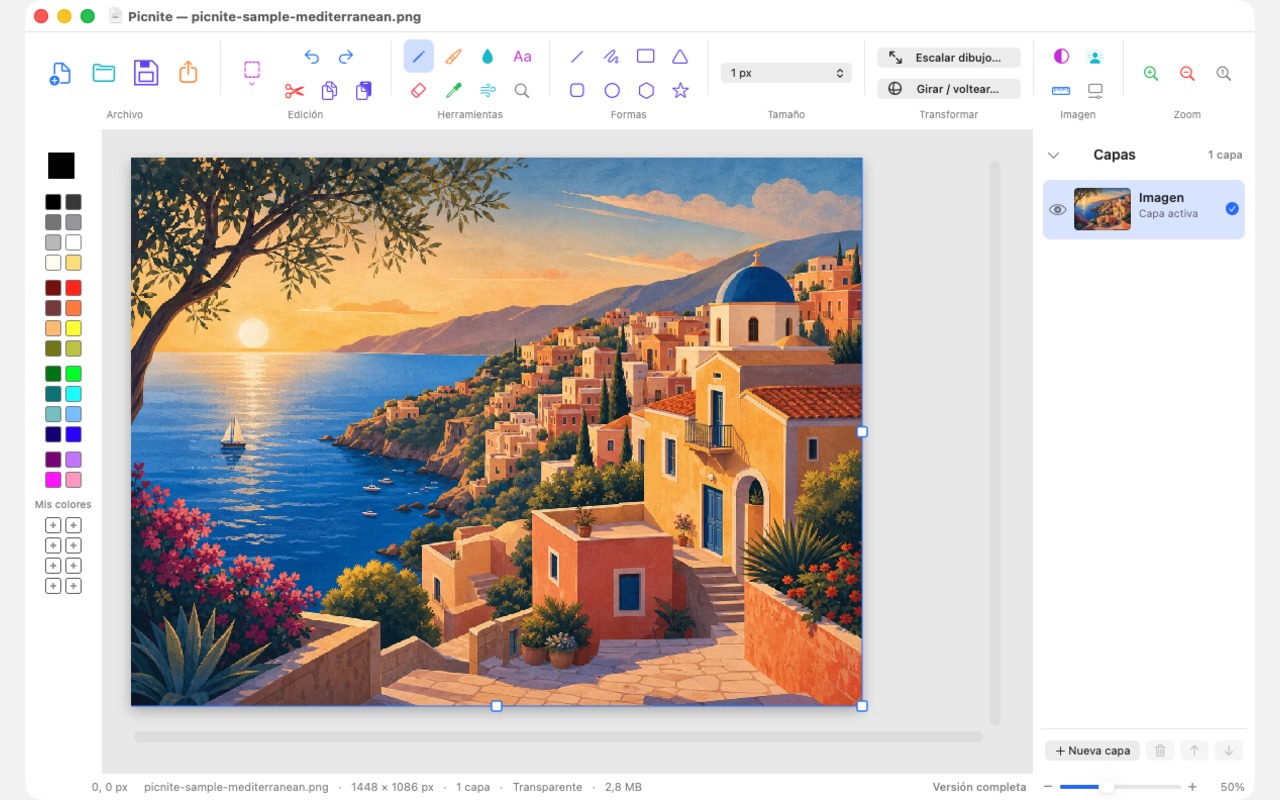This screenshot has width=1280, height=800.
Task: Select the Aa text tool
Action: (522, 57)
